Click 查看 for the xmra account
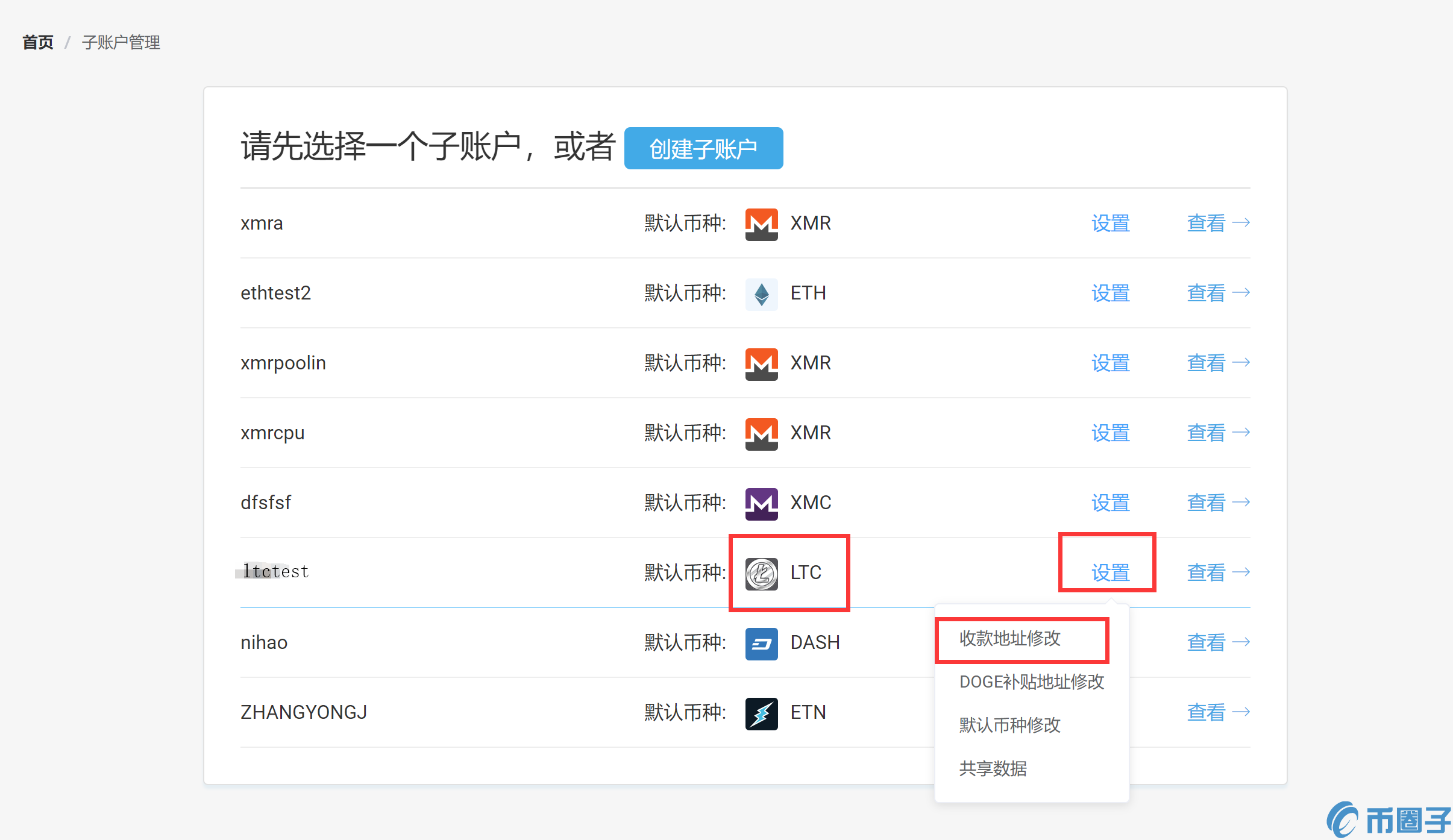Image resolution: width=1453 pixels, height=840 pixels. pos(1218,224)
